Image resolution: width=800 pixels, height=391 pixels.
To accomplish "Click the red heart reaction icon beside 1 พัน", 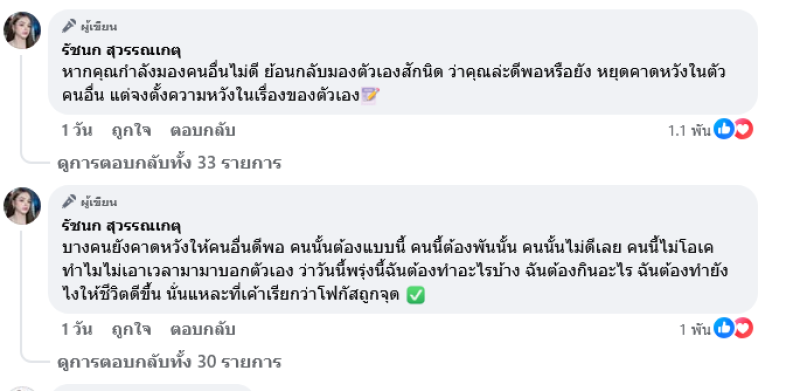I will (743, 328).
